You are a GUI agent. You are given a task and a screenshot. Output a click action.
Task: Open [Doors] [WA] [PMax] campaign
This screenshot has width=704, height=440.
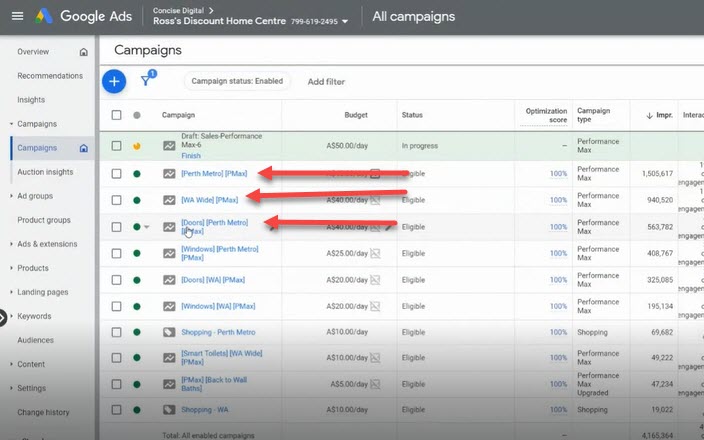(213, 280)
